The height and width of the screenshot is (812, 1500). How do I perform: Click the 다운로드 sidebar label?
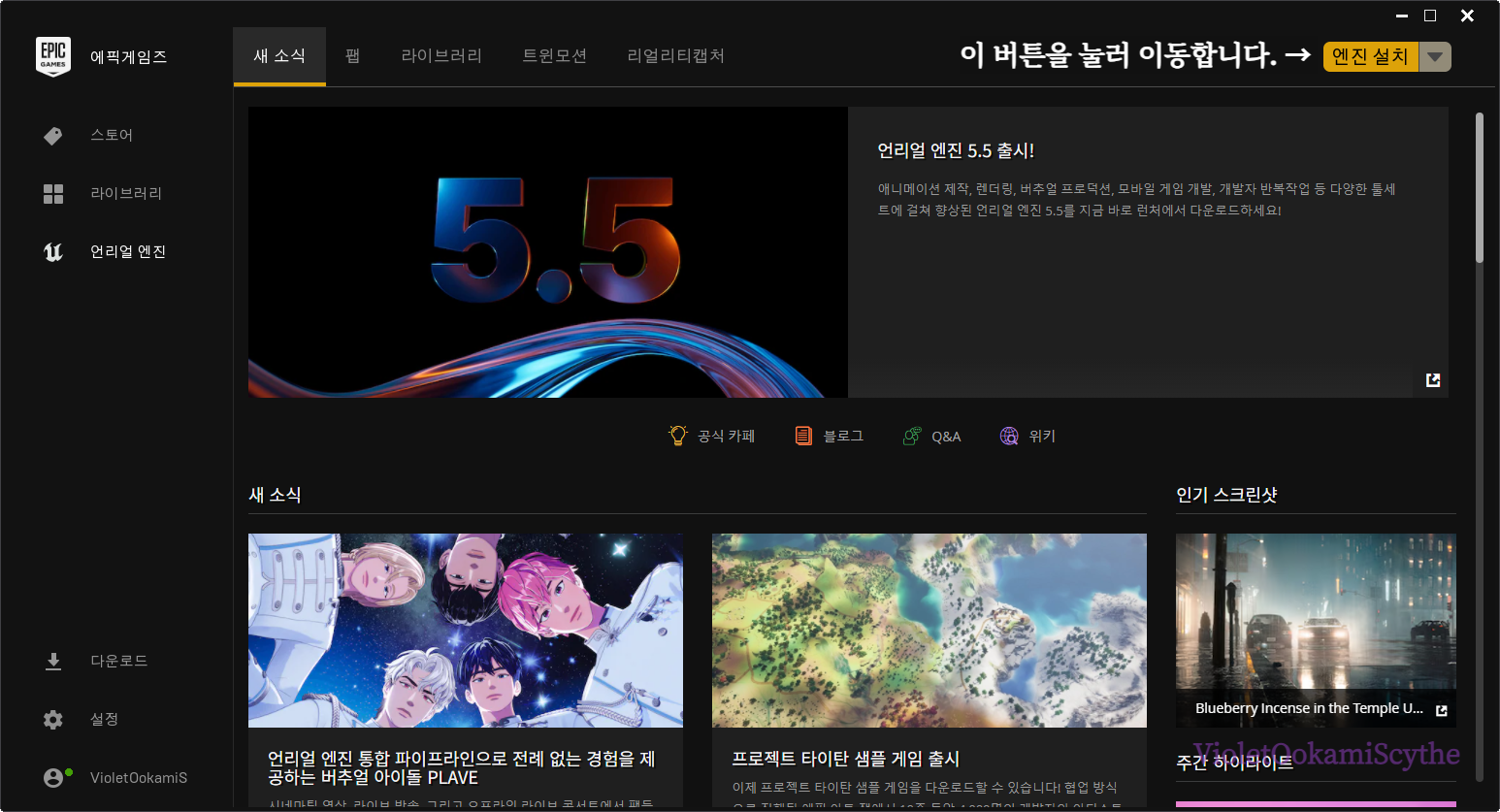(x=119, y=662)
